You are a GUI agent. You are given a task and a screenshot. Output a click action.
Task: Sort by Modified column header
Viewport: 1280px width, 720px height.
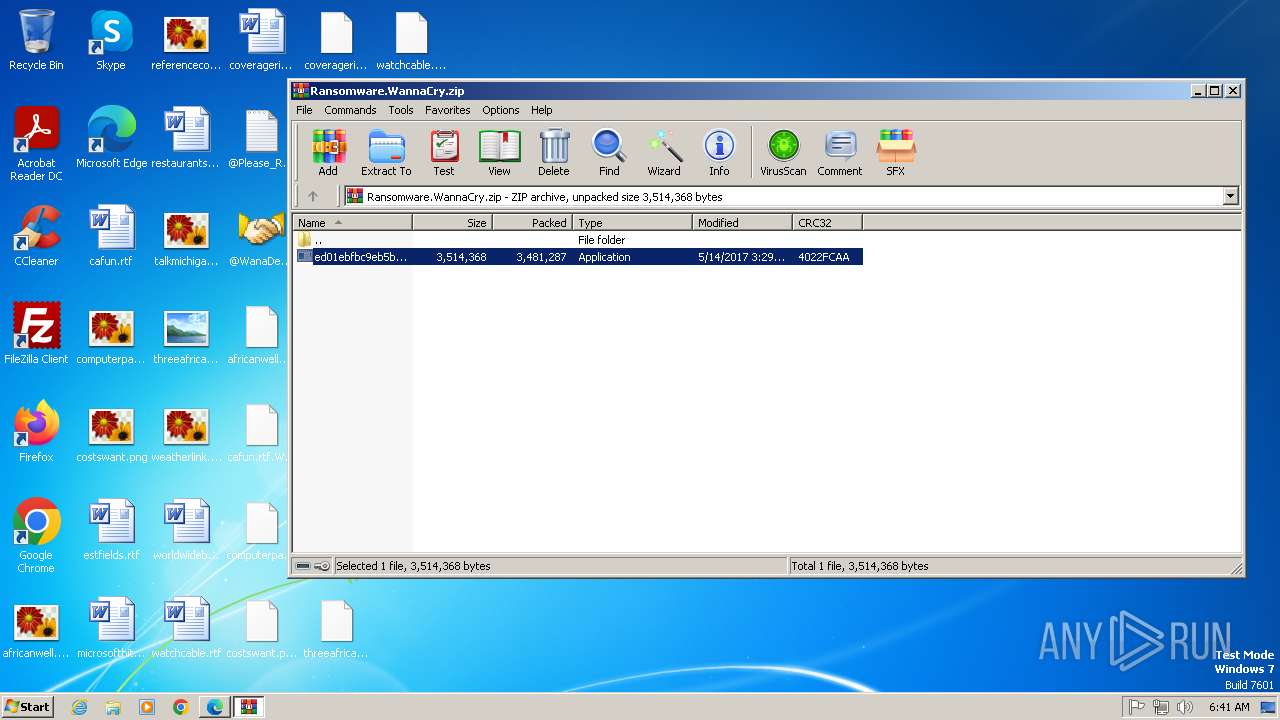pyautogui.click(x=742, y=223)
